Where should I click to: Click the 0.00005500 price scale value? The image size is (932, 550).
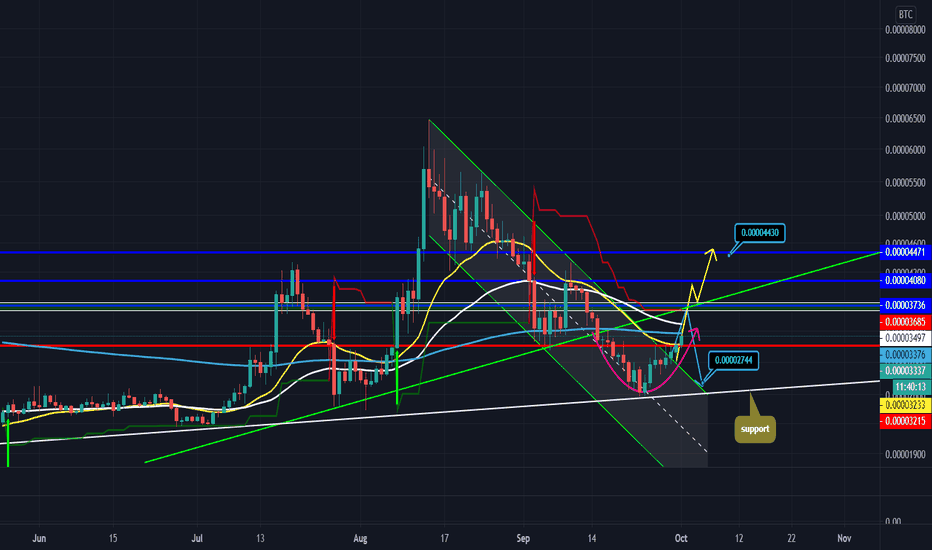pyautogui.click(x=905, y=183)
